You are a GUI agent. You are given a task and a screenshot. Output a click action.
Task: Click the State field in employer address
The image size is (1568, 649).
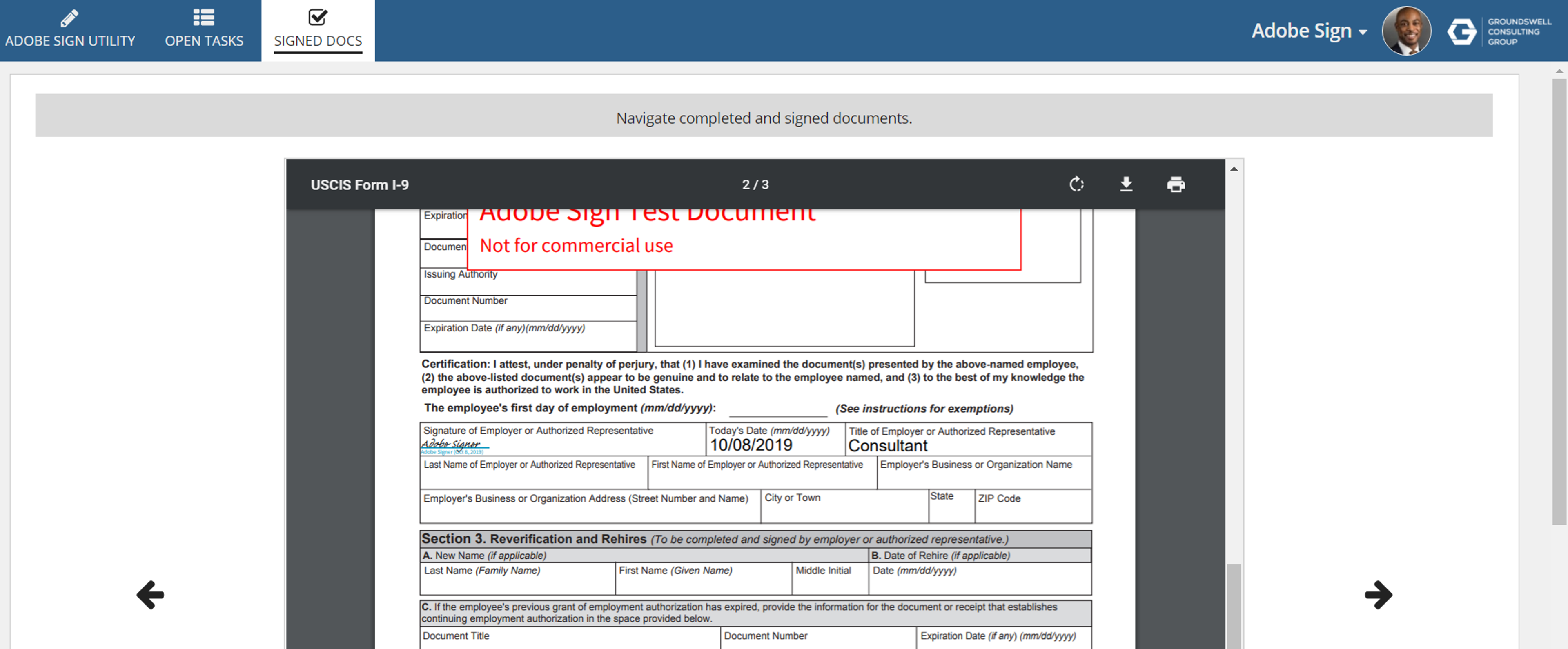tap(952, 506)
